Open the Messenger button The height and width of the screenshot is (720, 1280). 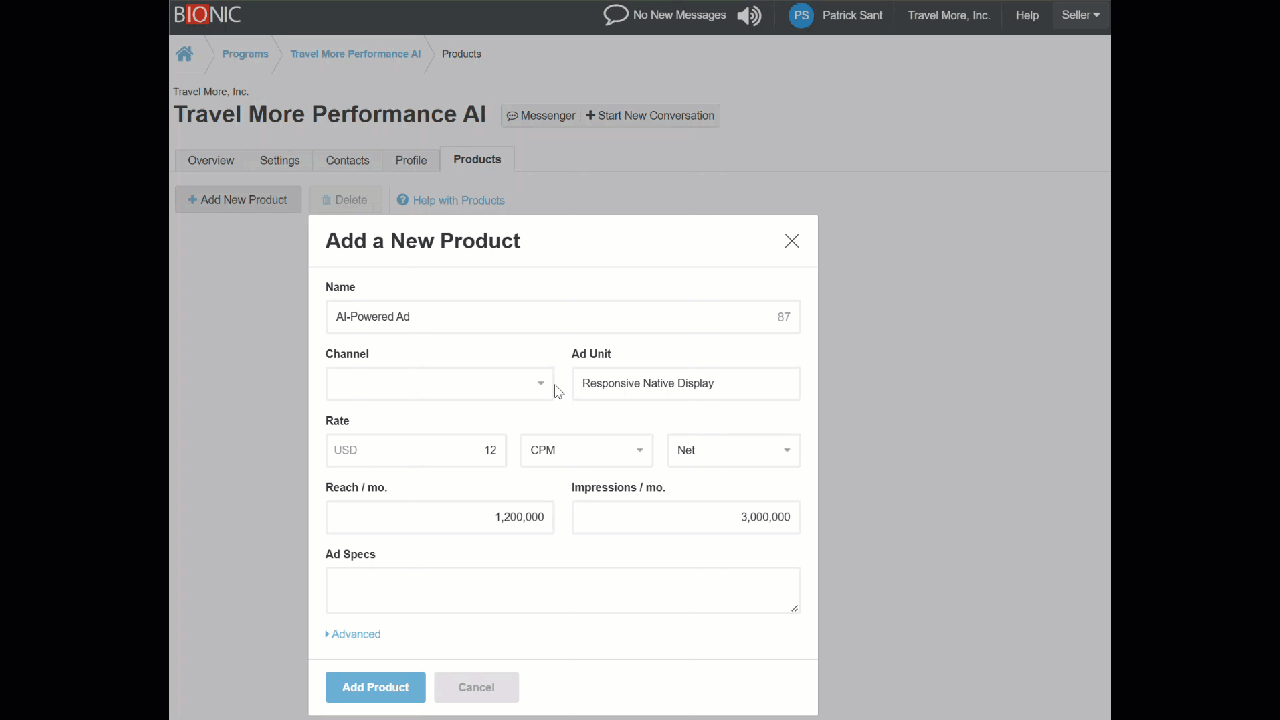541,116
